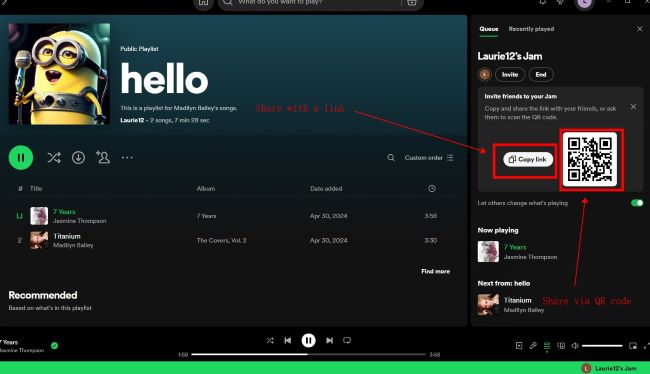The height and width of the screenshot is (374, 650).
Task: Seek within the song progress bar
Action: pos(308,355)
